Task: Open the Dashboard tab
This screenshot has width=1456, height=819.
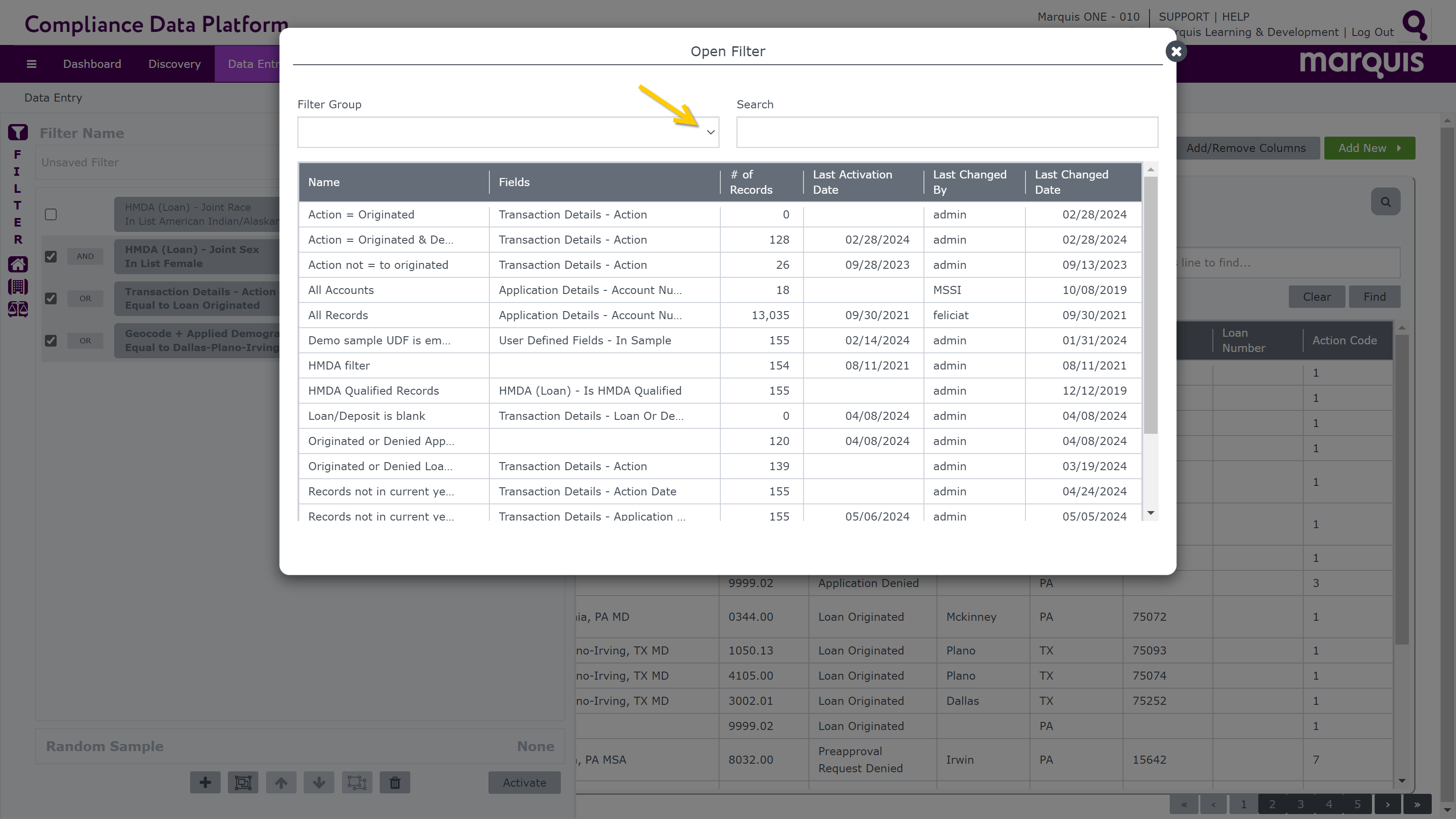Action: [92, 64]
